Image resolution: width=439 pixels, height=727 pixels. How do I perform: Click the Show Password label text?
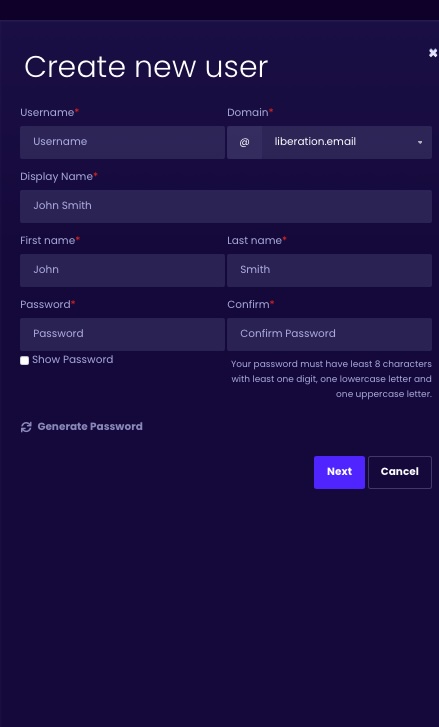coord(73,359)
